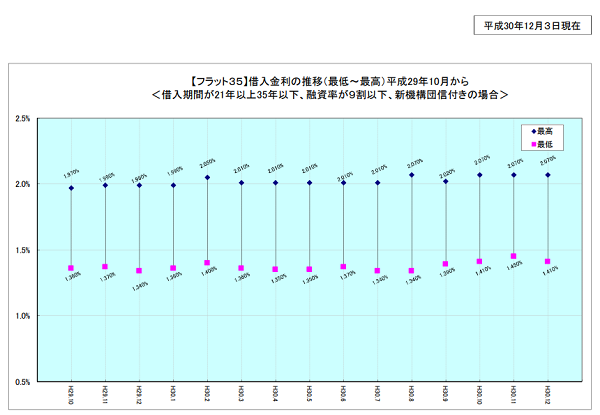Select the blue diamond marker for H30.3
This screenshot has height=415, width=600.
click(241, 183)
